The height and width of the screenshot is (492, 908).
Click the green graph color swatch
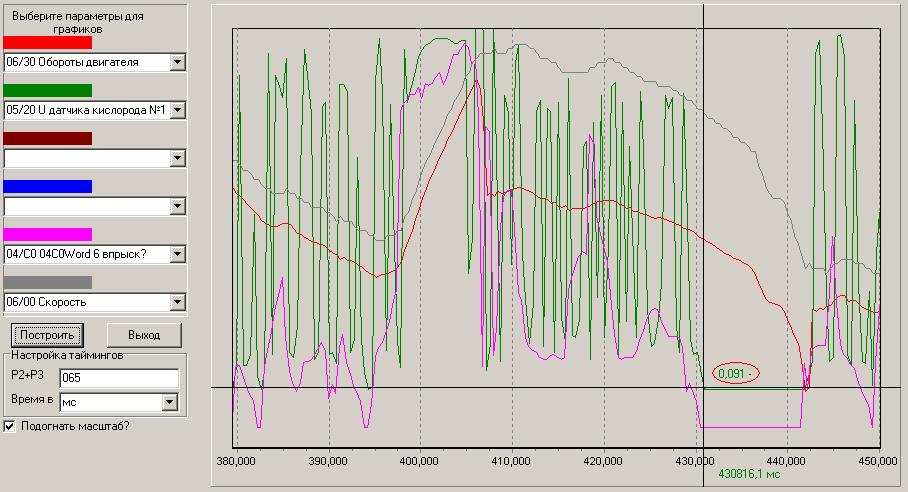pyautogui.click(x=47, y=90)
